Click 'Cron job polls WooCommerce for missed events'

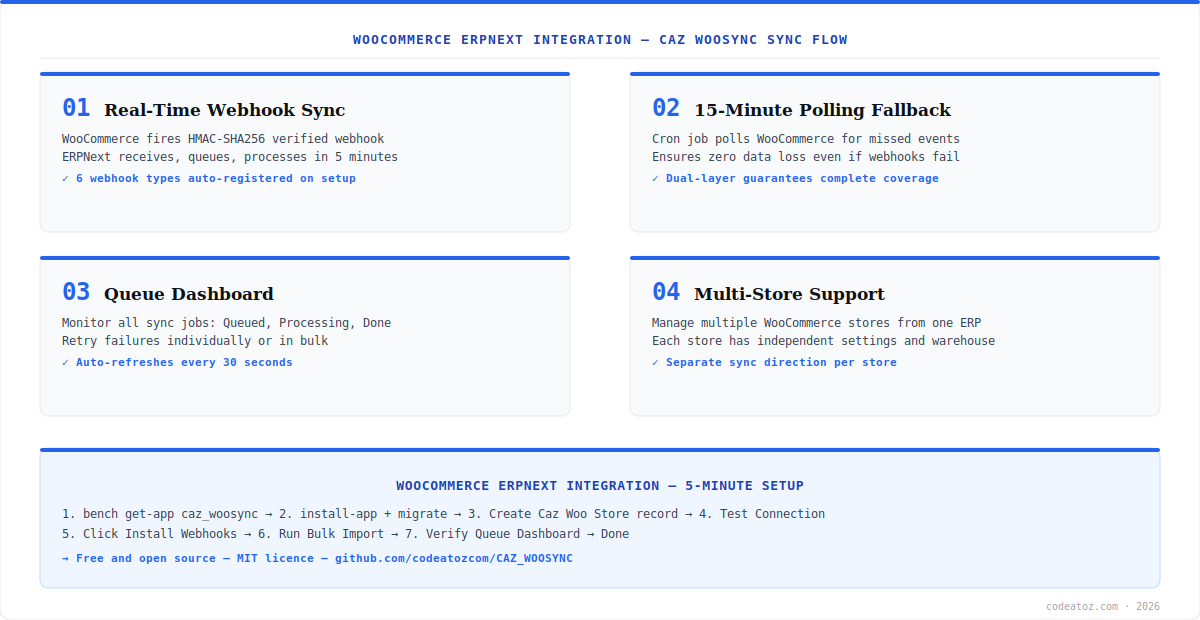pos(806,139)
